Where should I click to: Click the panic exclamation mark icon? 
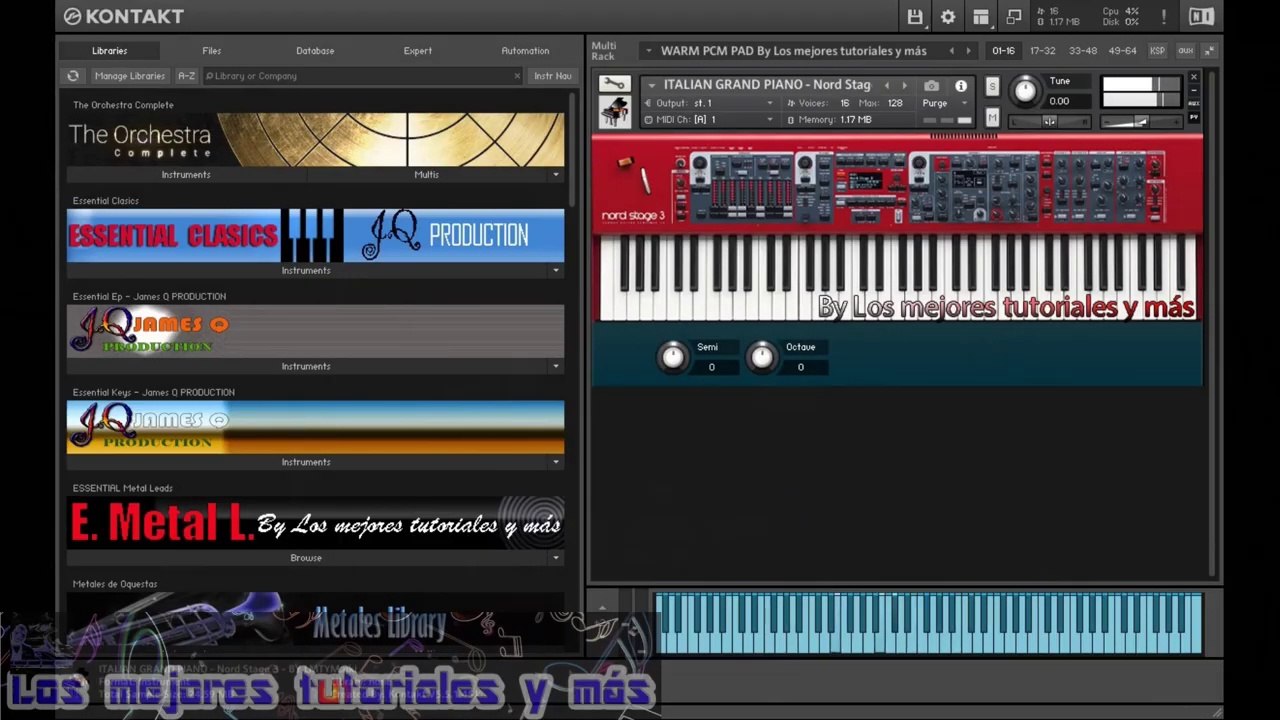click(x=1164, y=16)
